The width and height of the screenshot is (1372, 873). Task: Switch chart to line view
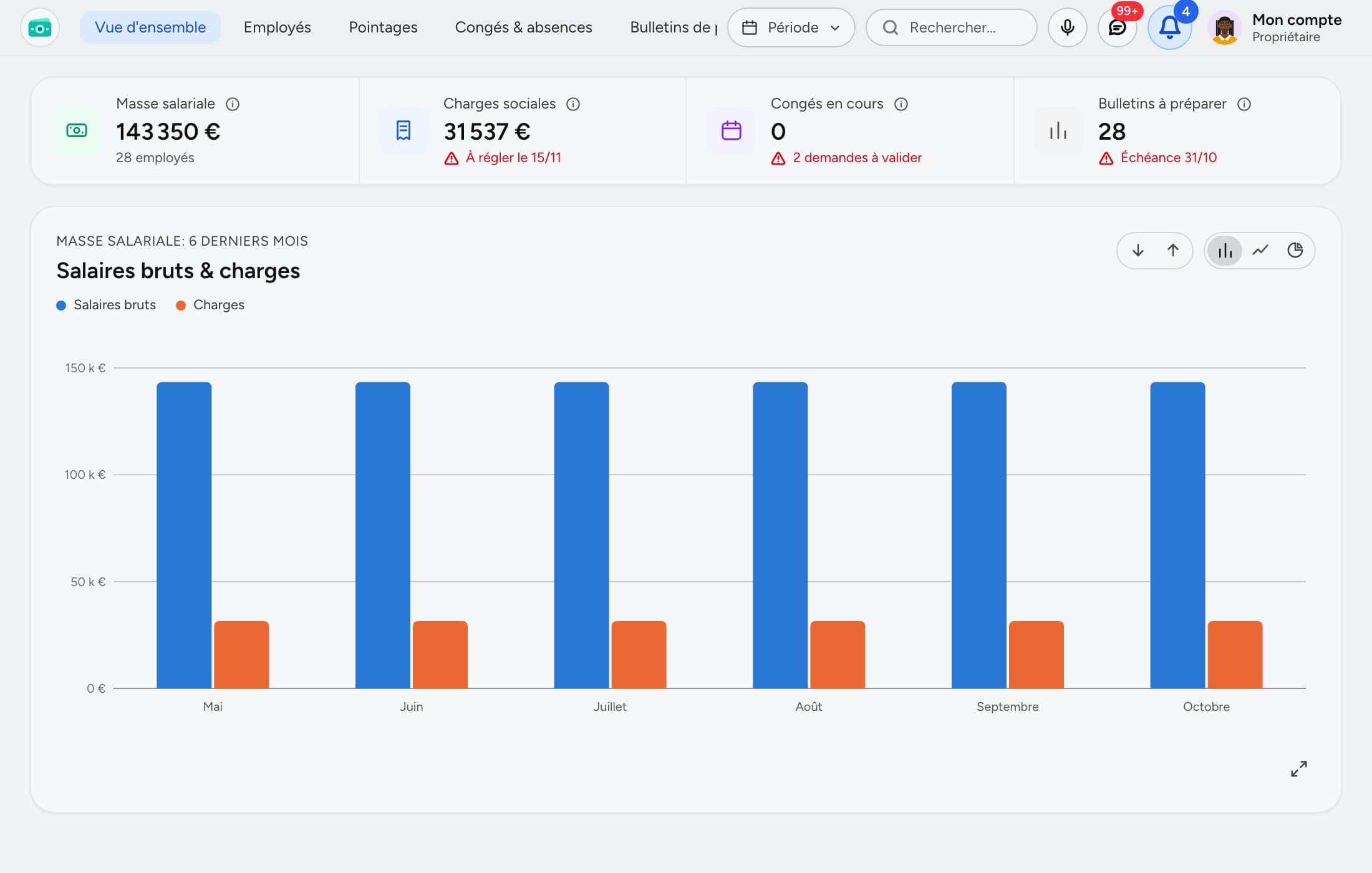pyautogui.click(x=1260, y=250)
